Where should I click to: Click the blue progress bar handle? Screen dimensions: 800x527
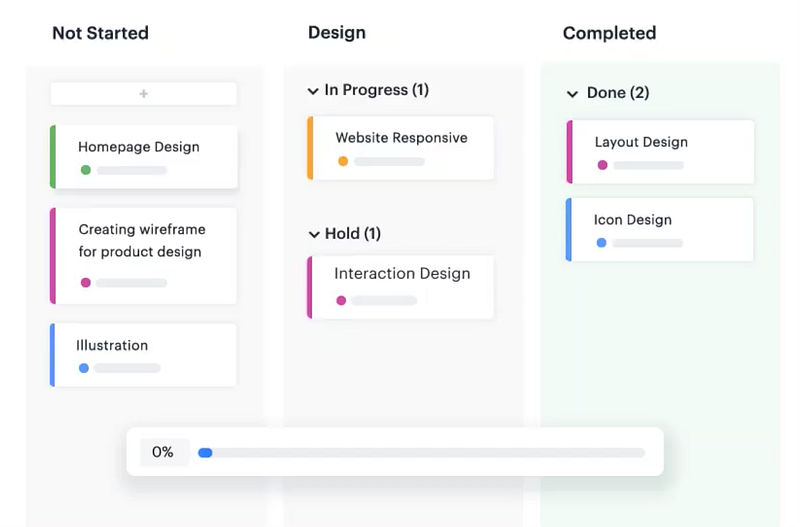coord(205,453)
